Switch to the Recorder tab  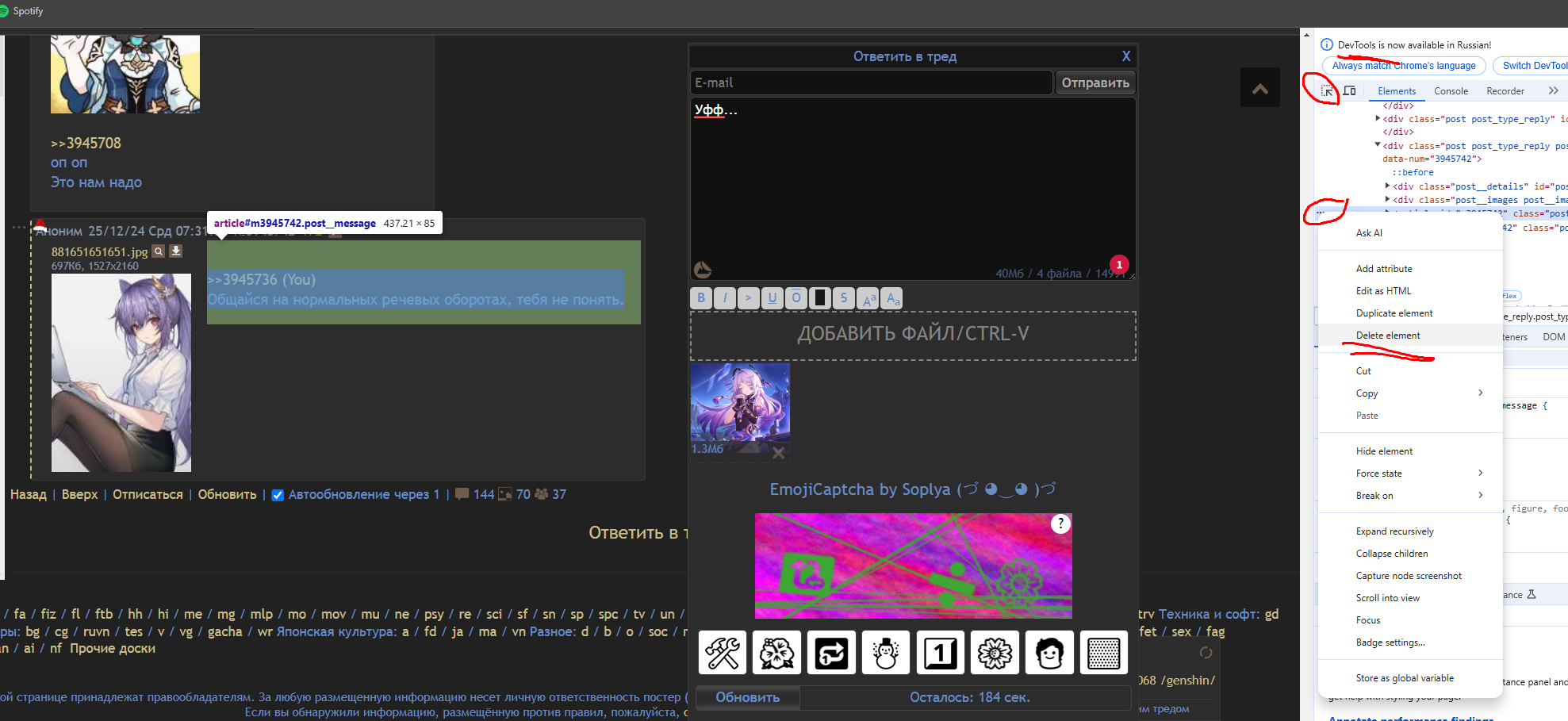tap(1505, 91)
